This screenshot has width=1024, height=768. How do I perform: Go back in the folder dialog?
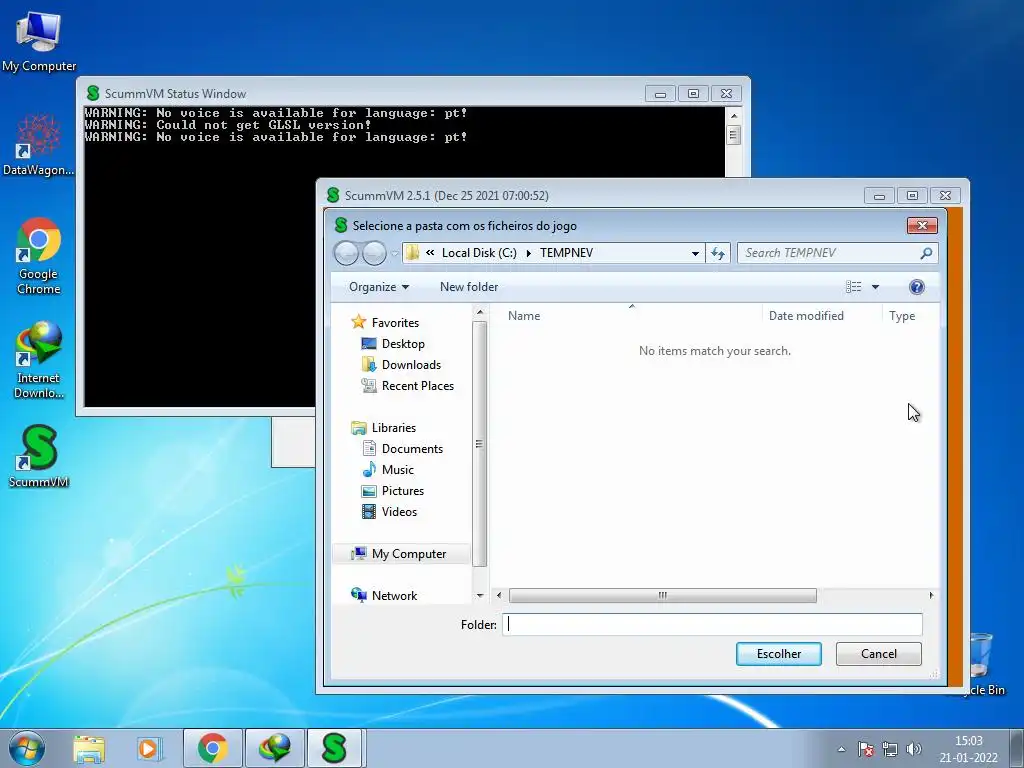click(x=346, y=253)
